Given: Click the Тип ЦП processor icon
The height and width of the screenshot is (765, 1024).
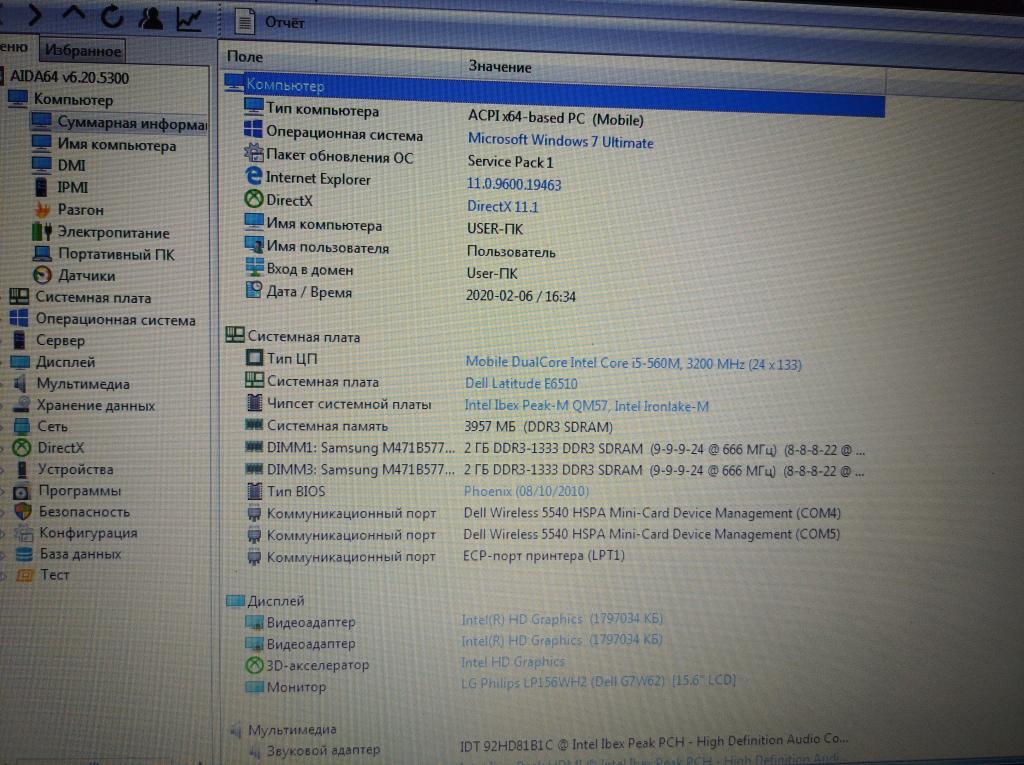Looking at the screenshot, I should [254, 357].
